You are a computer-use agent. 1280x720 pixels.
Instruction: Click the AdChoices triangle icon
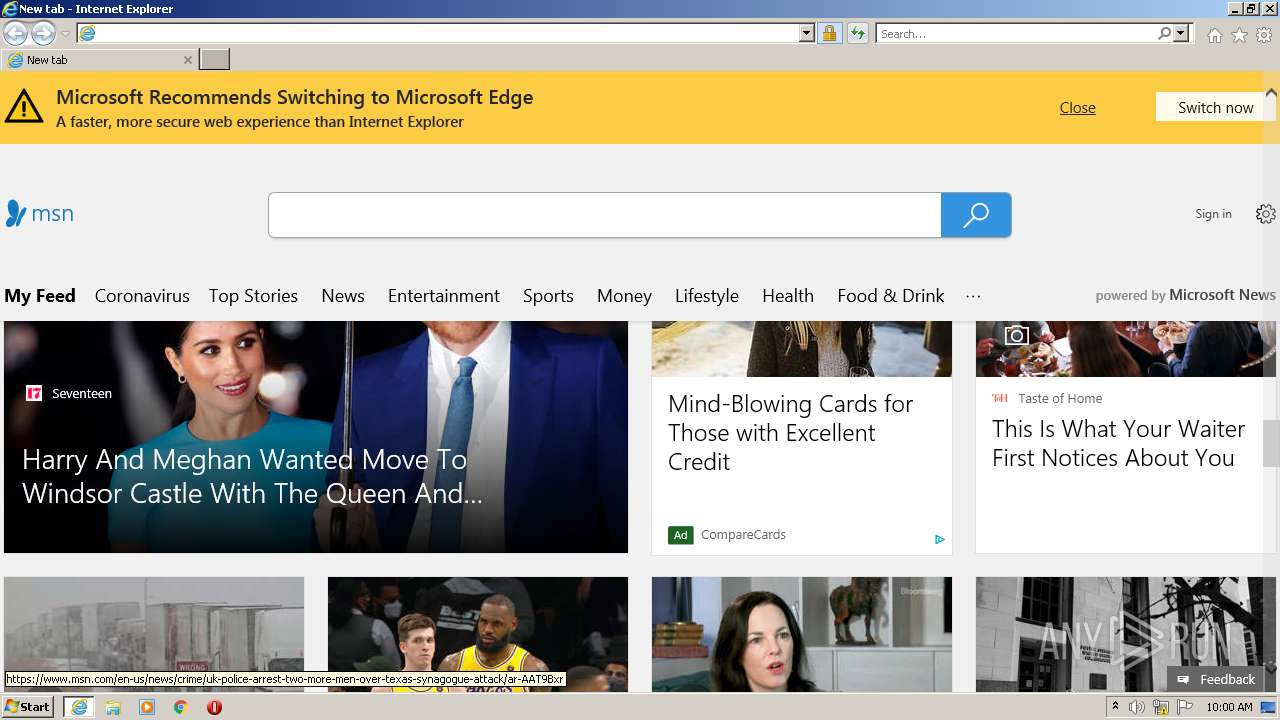pos(939,539)
